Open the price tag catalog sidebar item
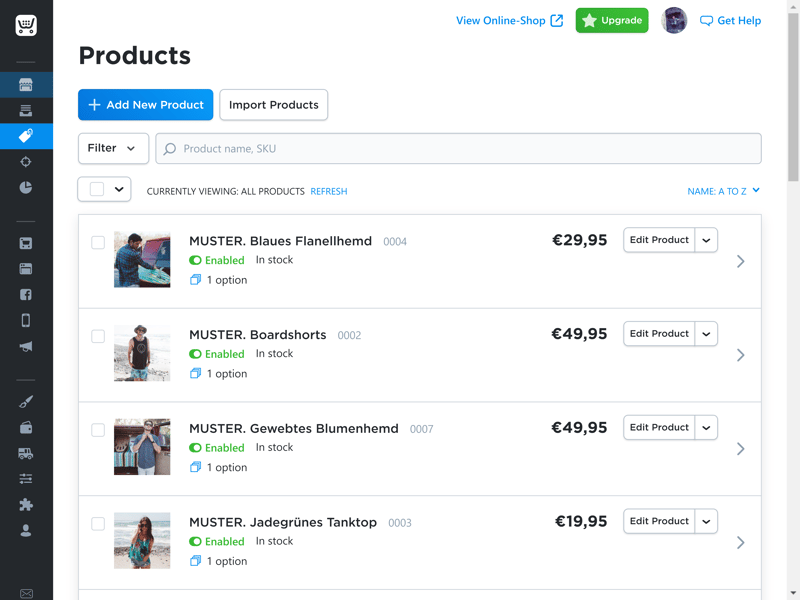800x600 pixels. [26, 136]
